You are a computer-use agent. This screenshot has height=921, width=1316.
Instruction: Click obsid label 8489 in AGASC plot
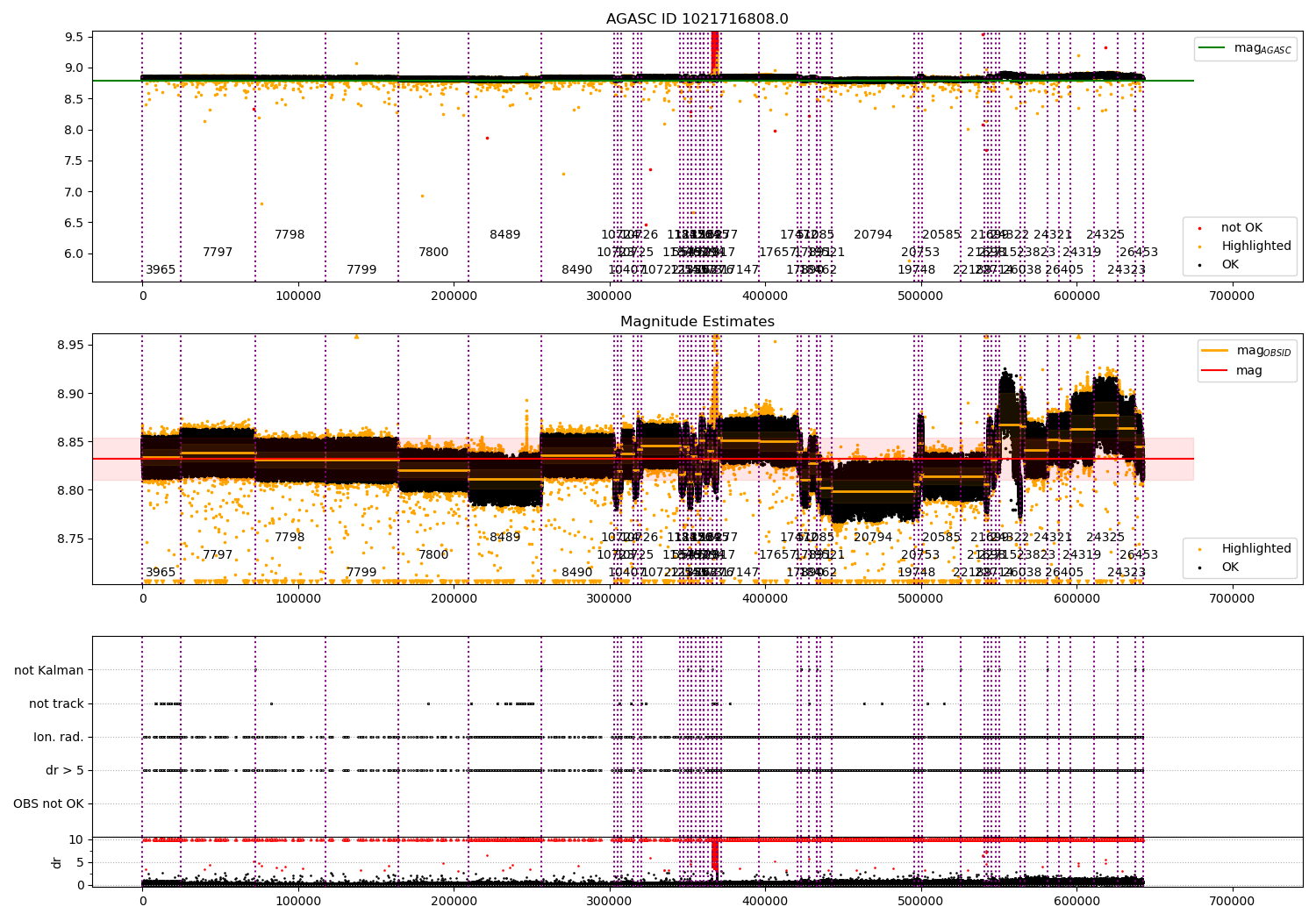coord(505,235)
